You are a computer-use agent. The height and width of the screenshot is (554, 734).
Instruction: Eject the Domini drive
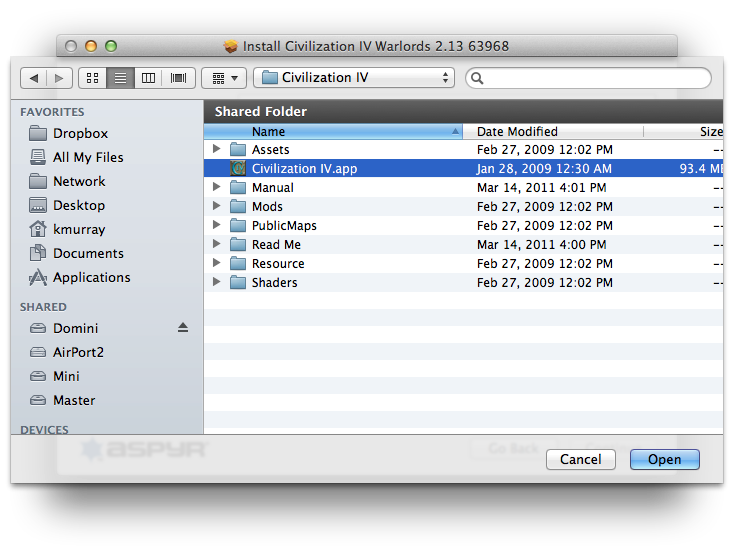coord(183,328)
